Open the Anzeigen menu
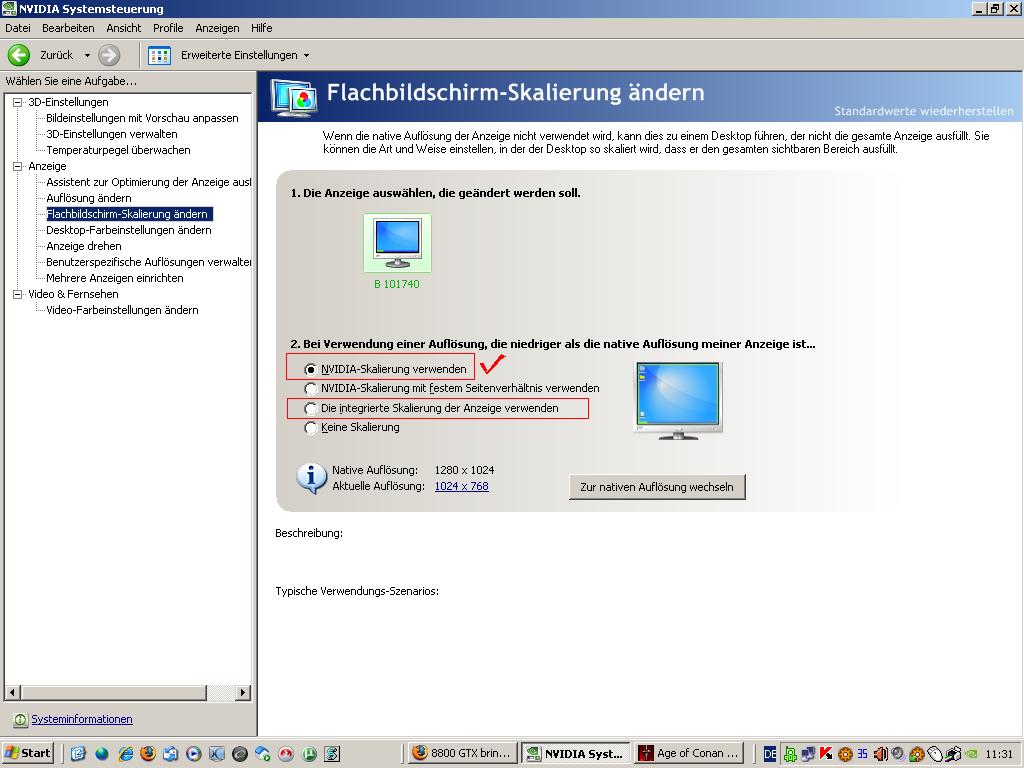 coord(217,28)
